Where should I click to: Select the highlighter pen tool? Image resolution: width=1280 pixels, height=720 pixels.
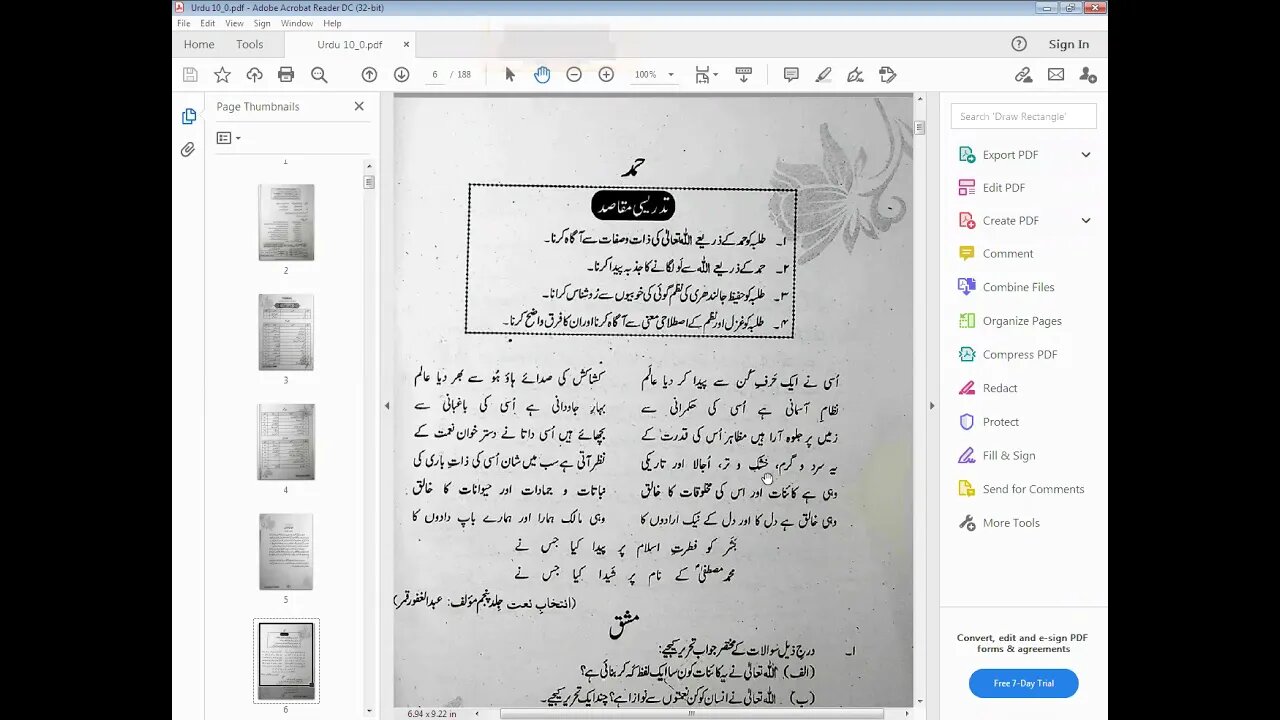click(x=823, y=75)
